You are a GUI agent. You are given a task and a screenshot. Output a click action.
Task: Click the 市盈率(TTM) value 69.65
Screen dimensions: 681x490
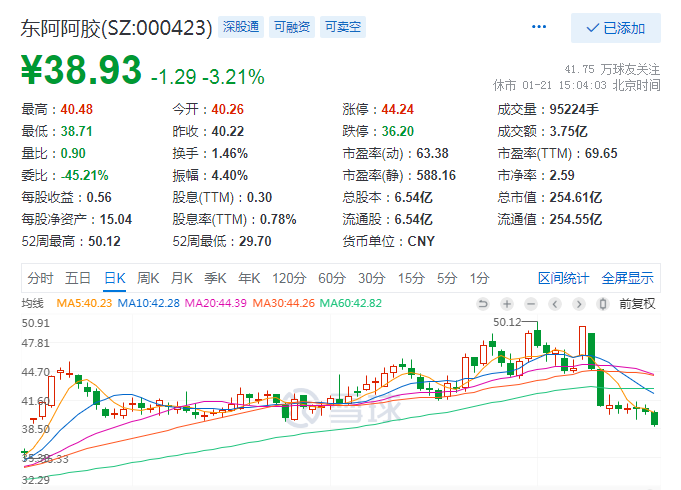pyautogui.click(x=601, y=153)
